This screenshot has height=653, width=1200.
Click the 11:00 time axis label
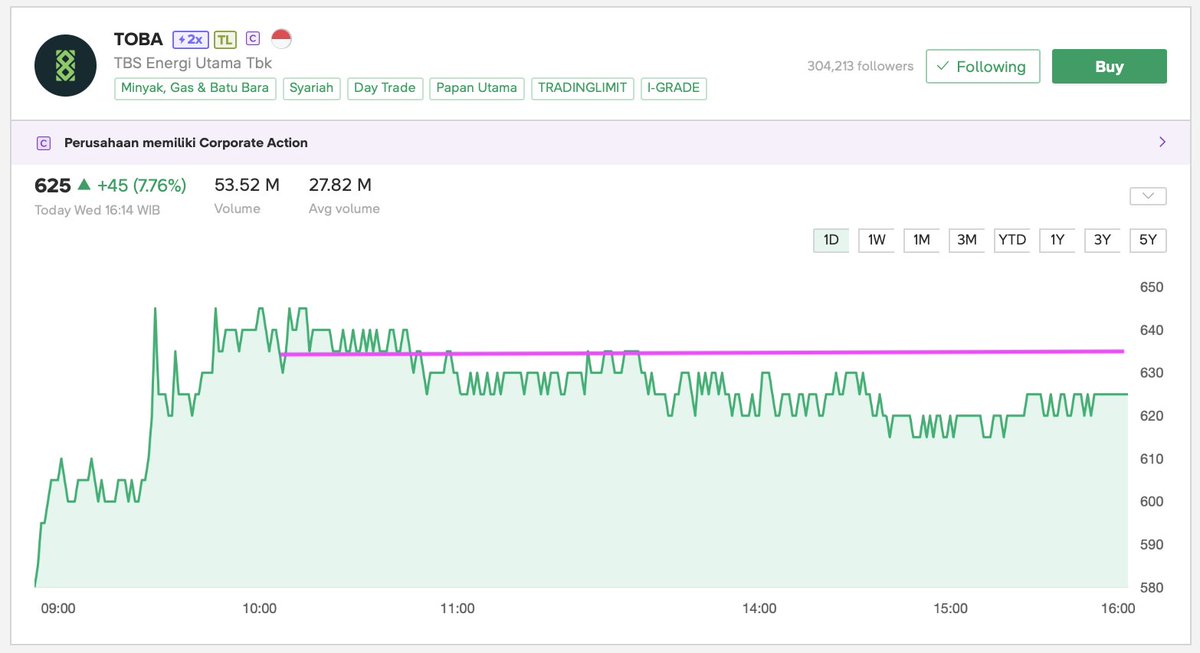[457, 608]
